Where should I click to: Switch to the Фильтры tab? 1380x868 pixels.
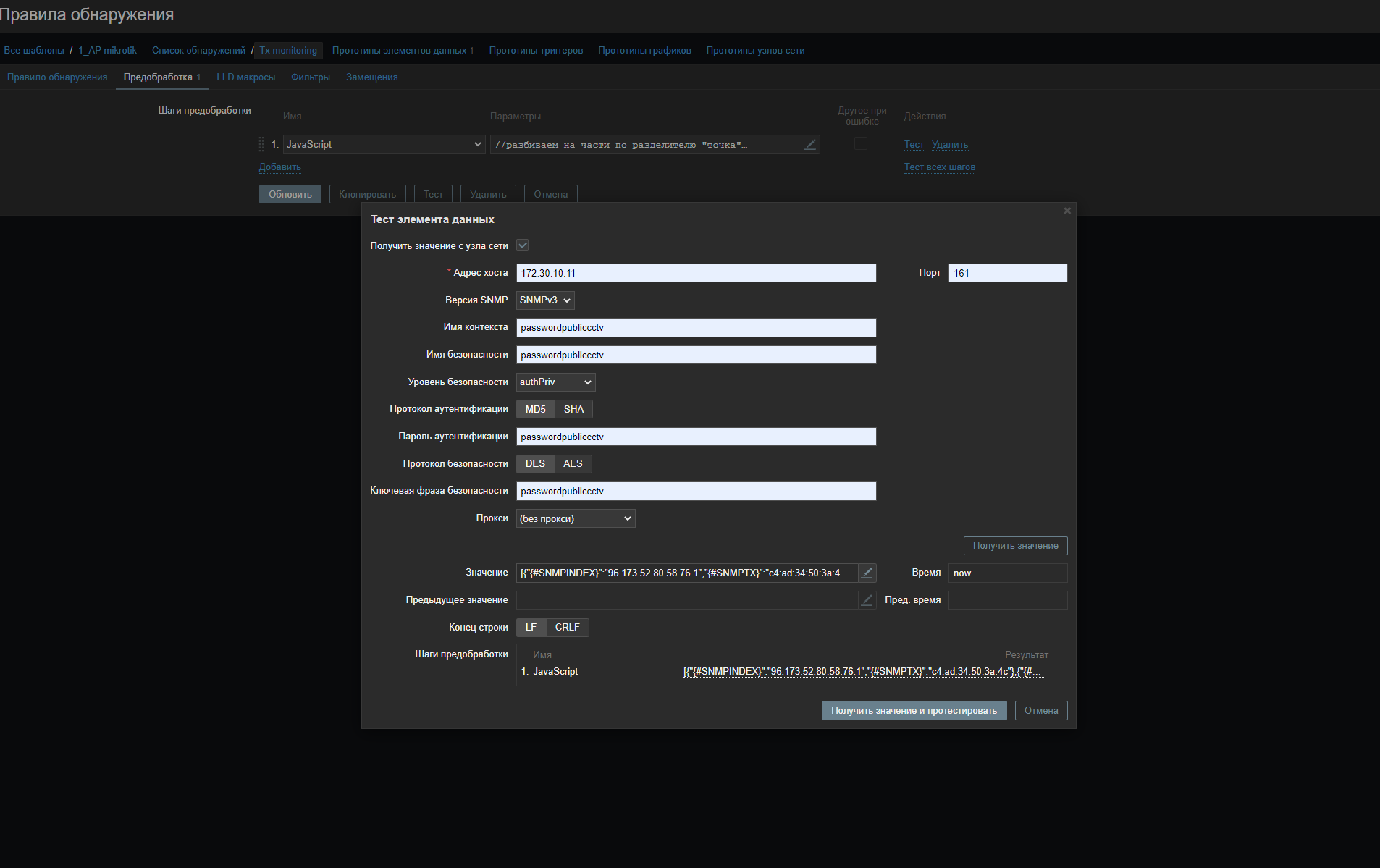pos(310,77)
